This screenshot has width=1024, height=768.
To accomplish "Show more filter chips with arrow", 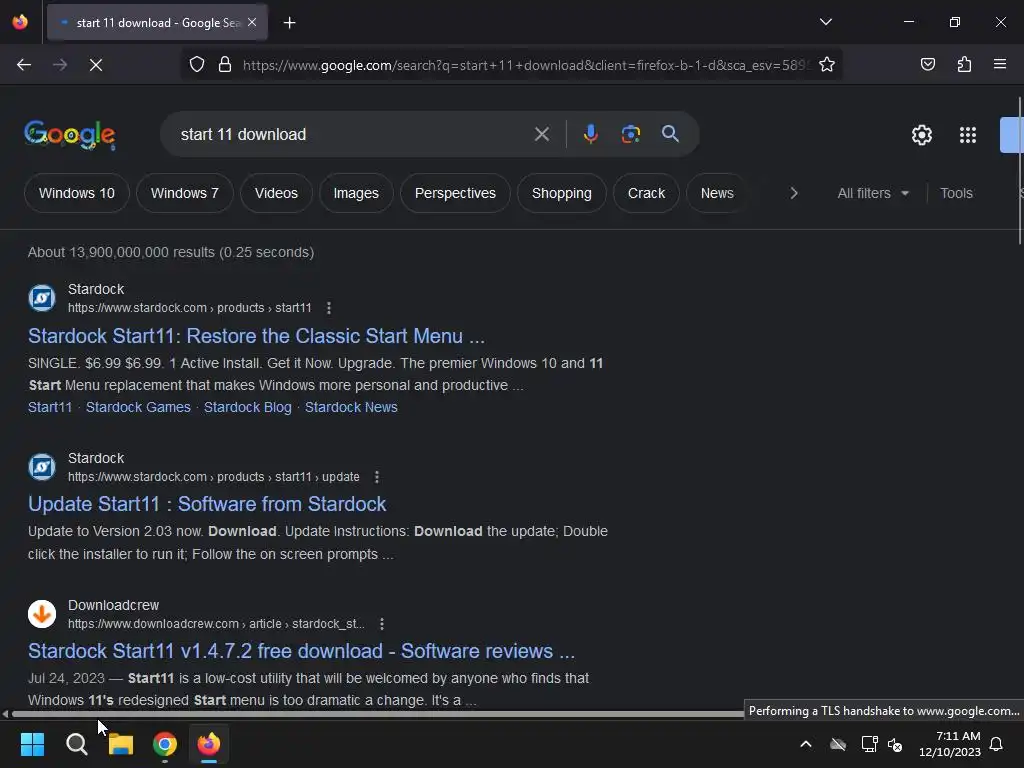I will point(793,193).
